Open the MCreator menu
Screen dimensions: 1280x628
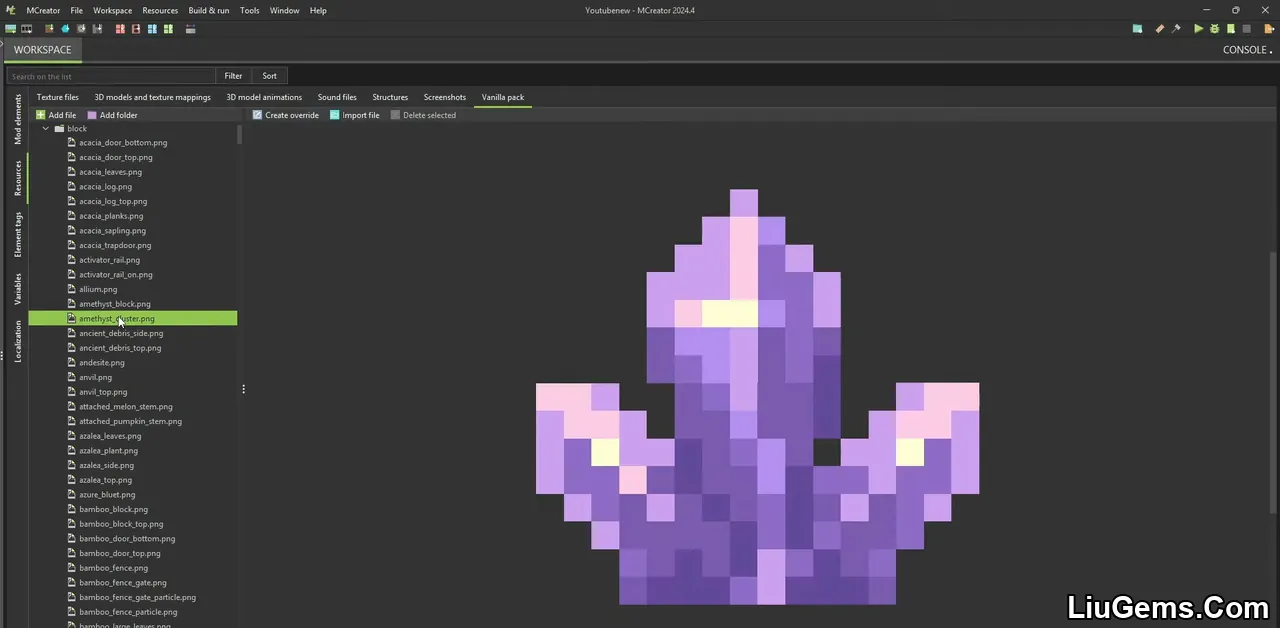tap(43, 10)
